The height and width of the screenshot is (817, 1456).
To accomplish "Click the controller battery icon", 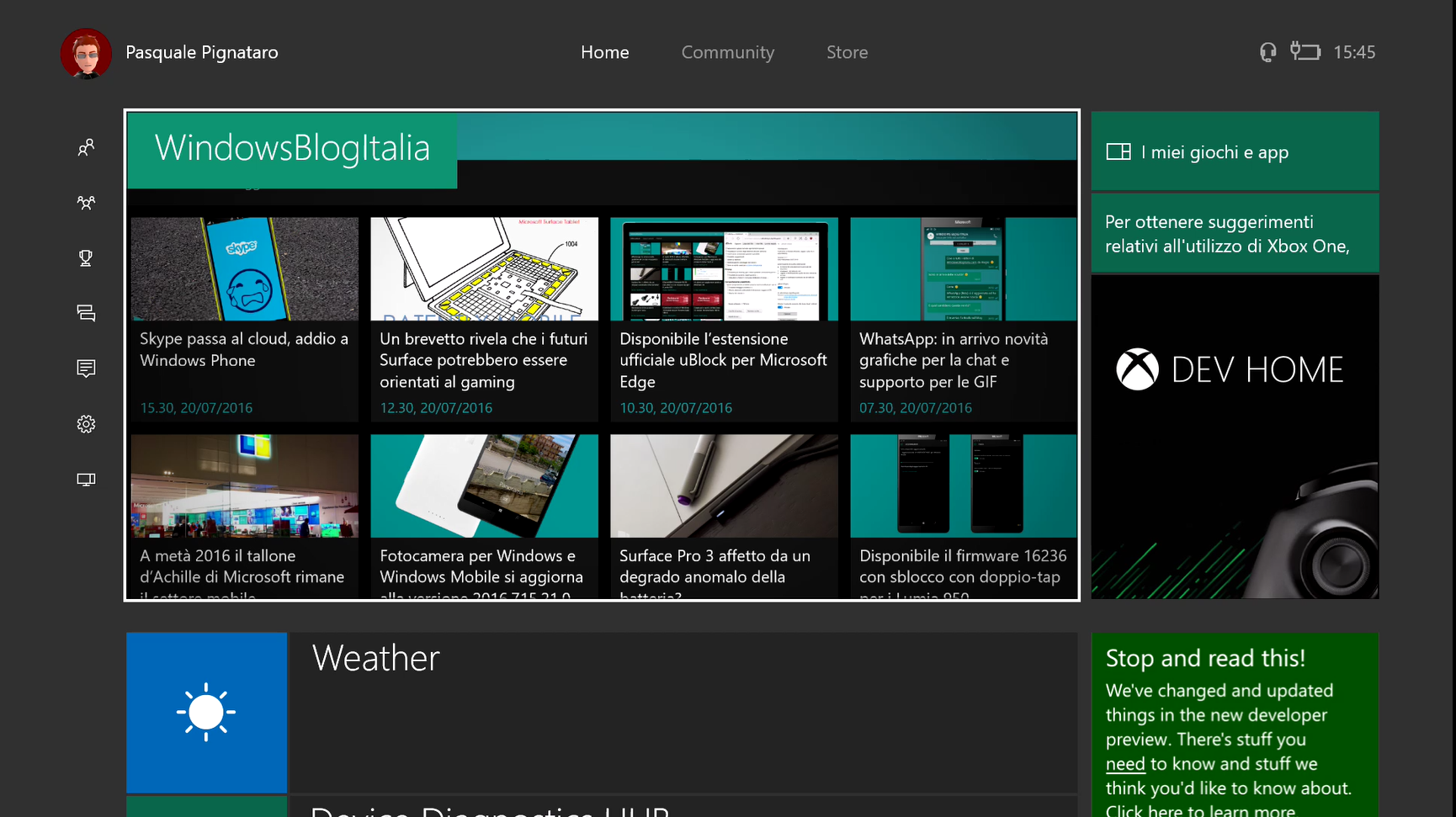I will (1305, 51).
